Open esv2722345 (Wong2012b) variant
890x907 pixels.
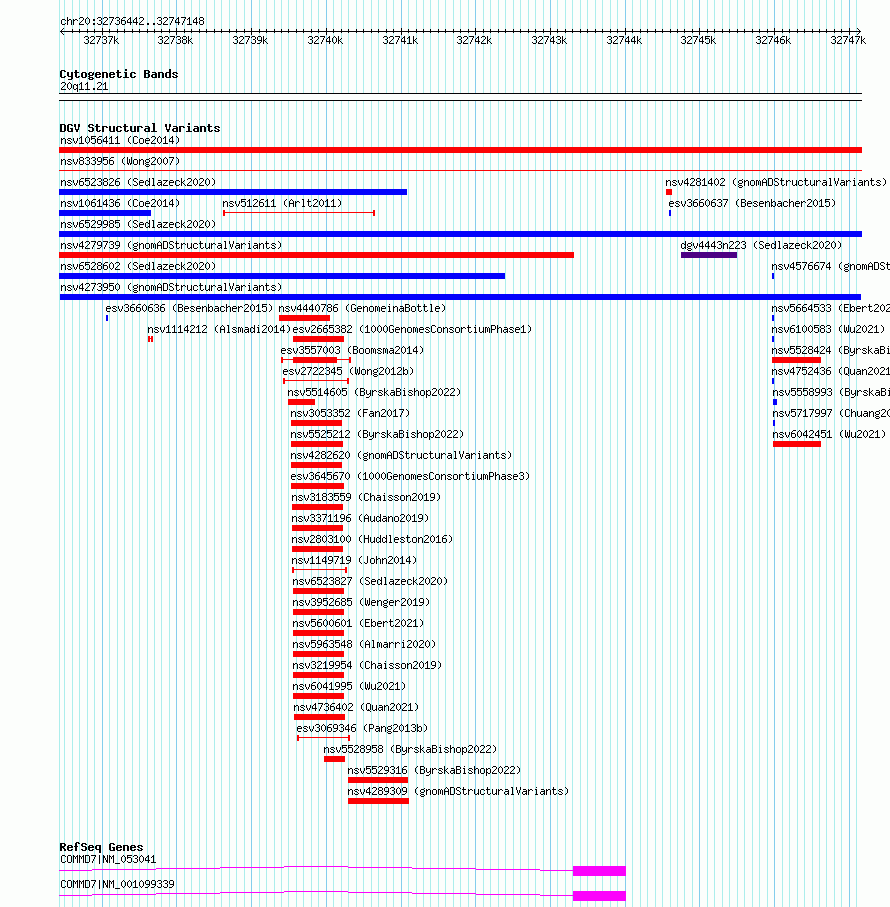pos(348,371)
